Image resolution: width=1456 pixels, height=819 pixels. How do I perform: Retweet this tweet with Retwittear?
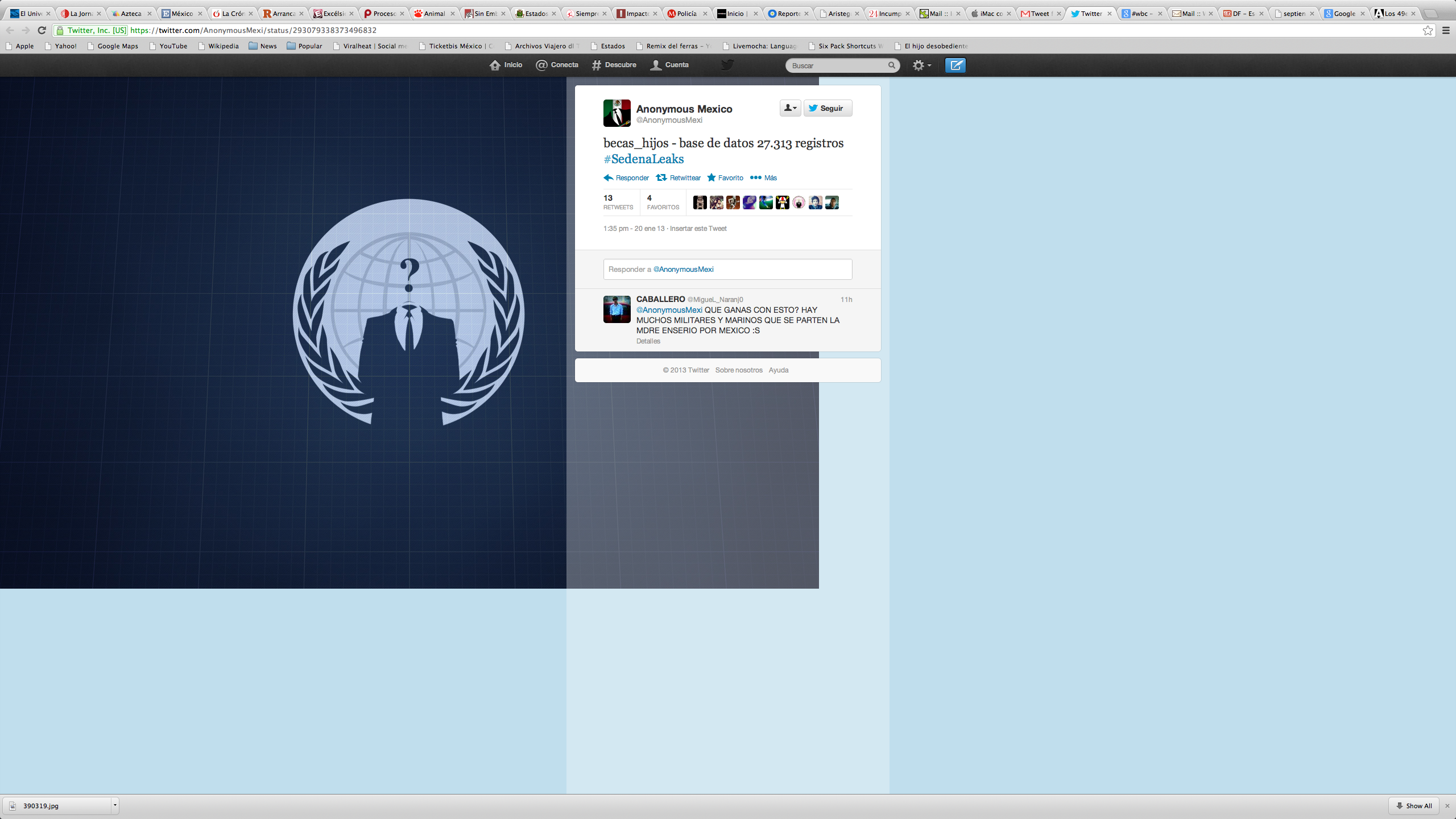point(679,178)
